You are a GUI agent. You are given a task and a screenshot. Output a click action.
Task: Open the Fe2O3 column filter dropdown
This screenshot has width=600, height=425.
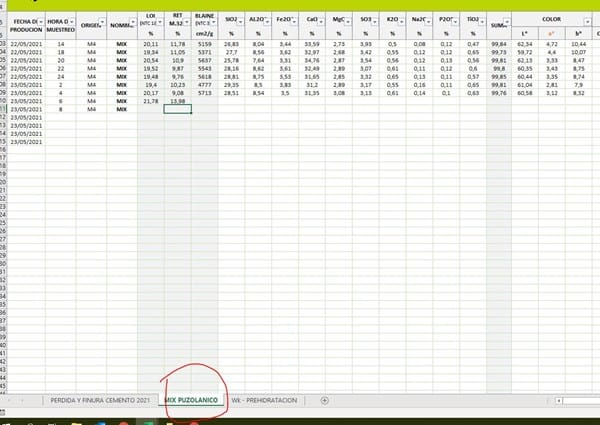(296, 19)
